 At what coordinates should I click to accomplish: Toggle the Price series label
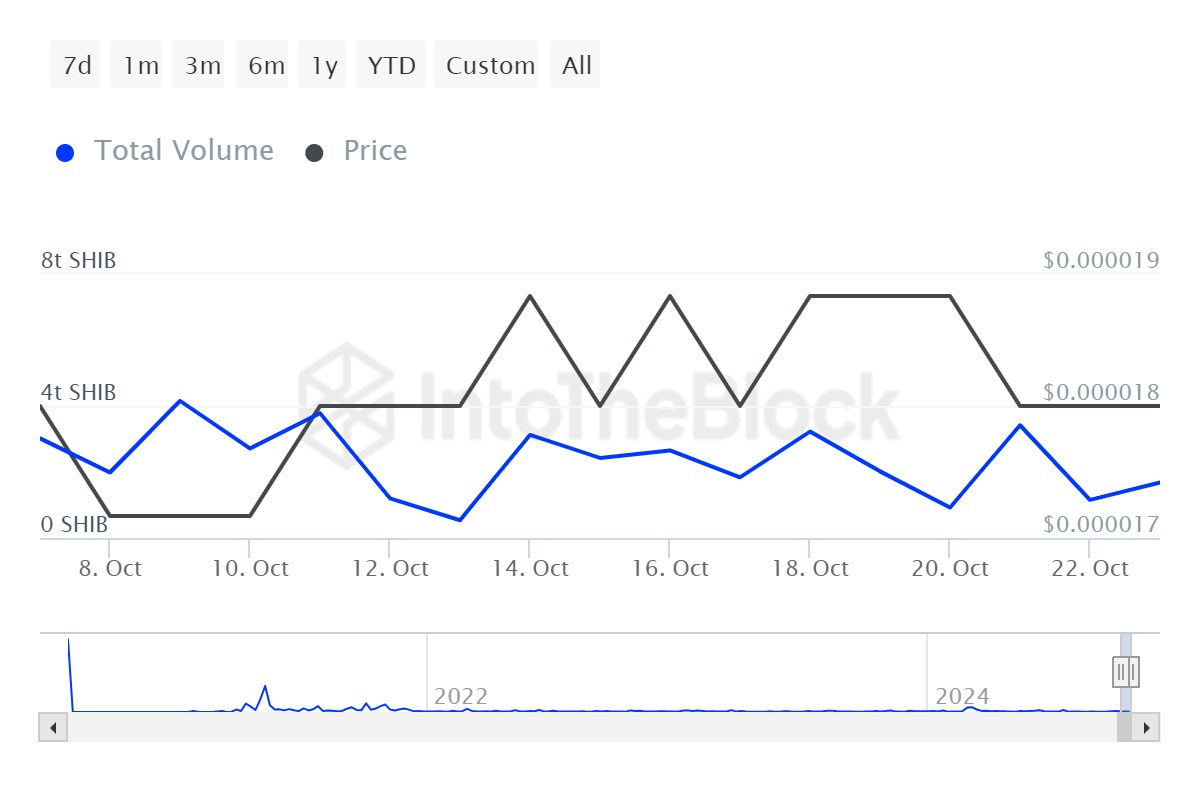(375, 151)
